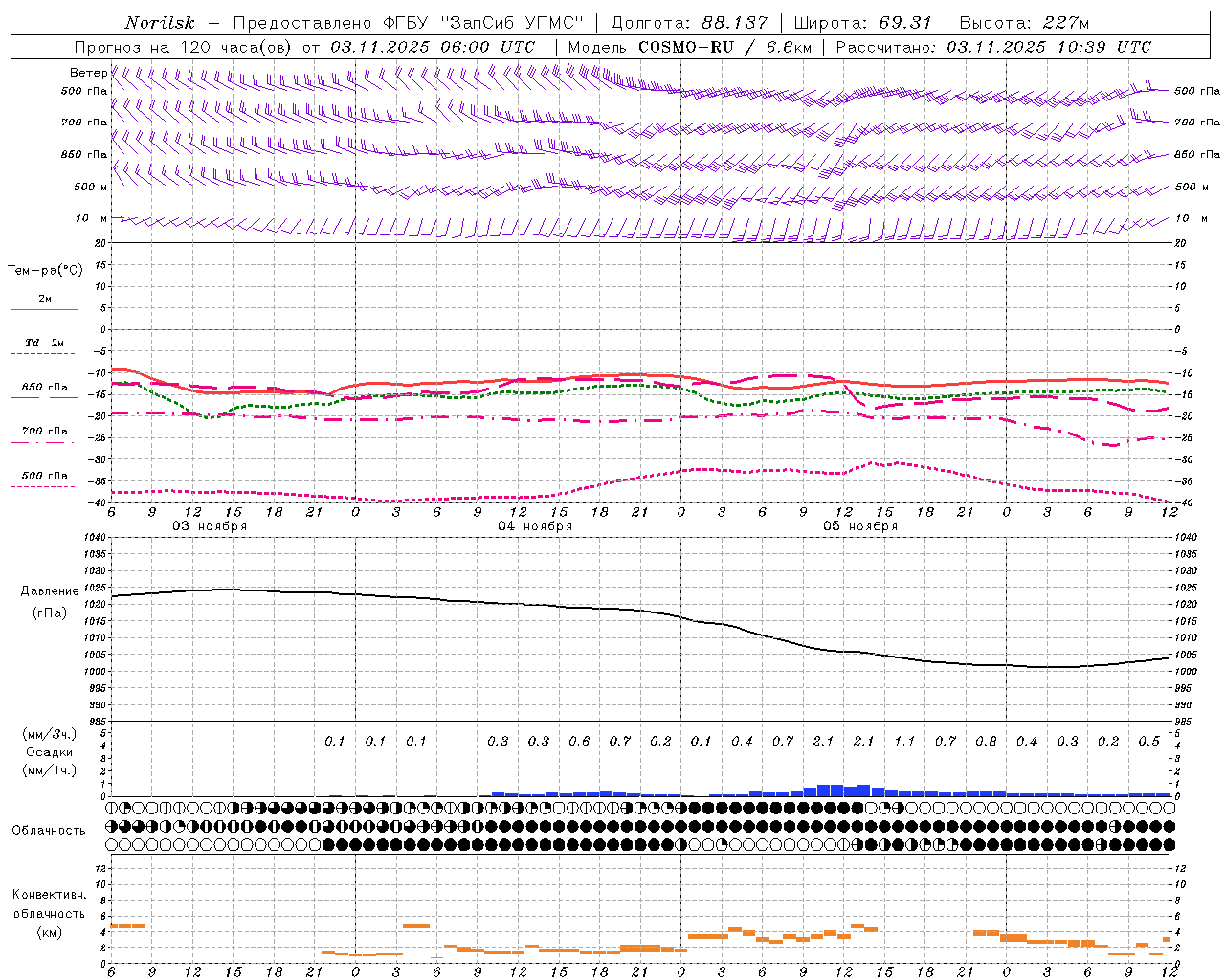
Task: Click the "Ветер" wind panel label
Action: click(x=88, y=73)
